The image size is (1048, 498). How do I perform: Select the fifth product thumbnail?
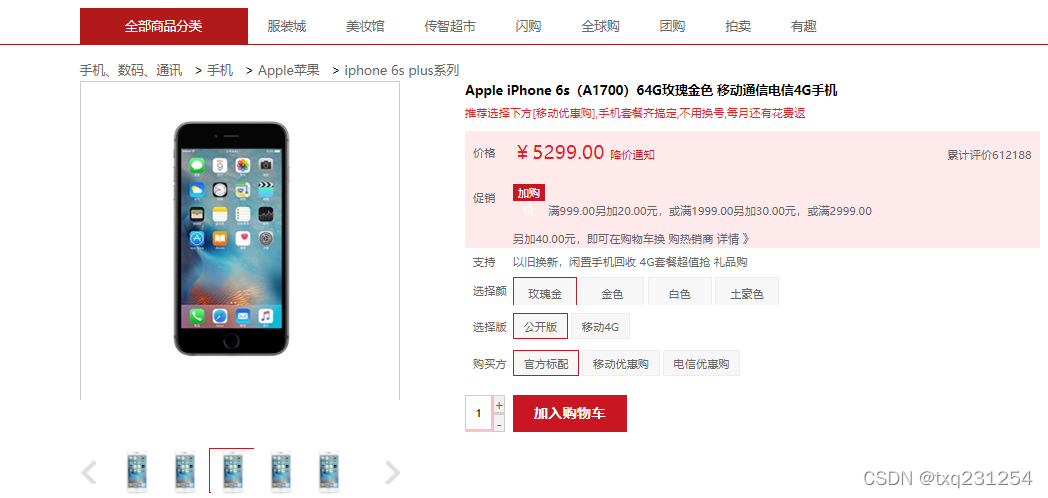point(328,472)
